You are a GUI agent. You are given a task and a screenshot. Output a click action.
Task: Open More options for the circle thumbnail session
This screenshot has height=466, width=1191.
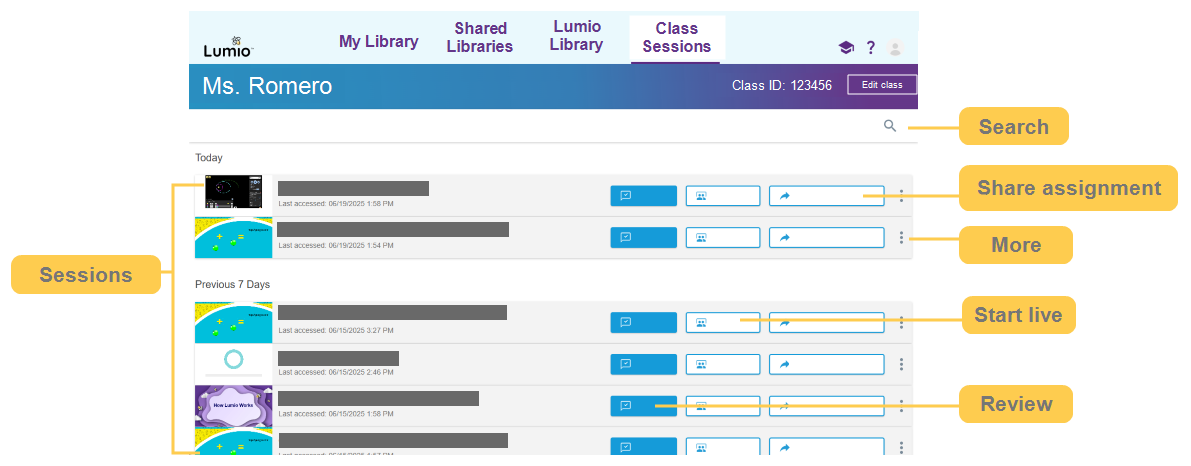coord(901,365)
